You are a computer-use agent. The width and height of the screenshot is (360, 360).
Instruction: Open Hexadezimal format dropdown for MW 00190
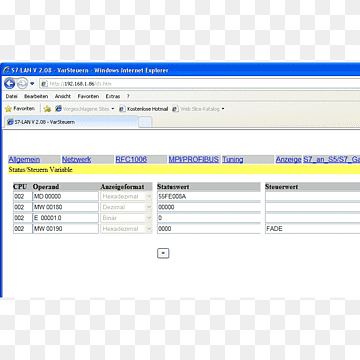(x=126, y=229)
